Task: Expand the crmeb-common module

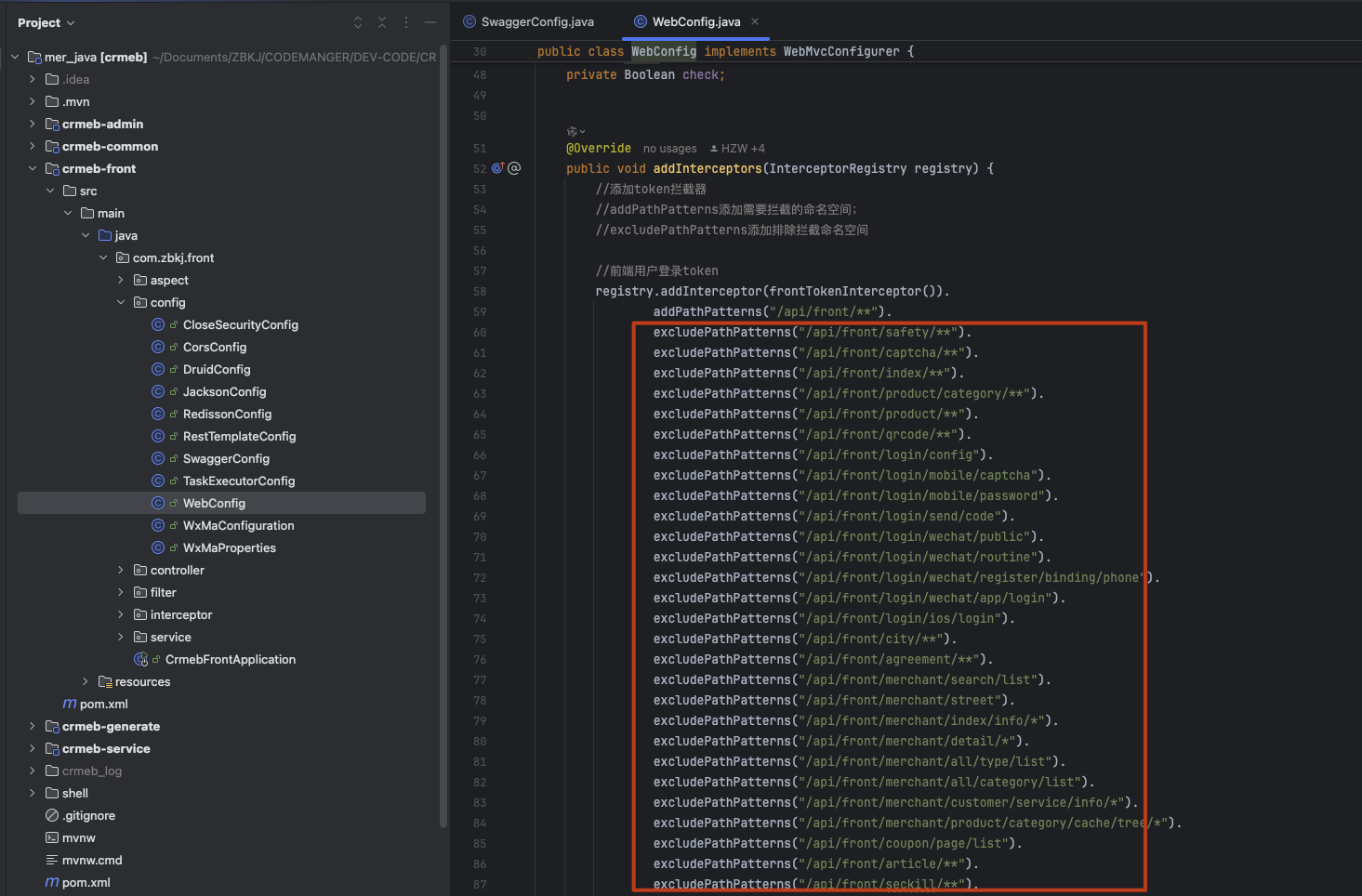Action: [33, 146]
